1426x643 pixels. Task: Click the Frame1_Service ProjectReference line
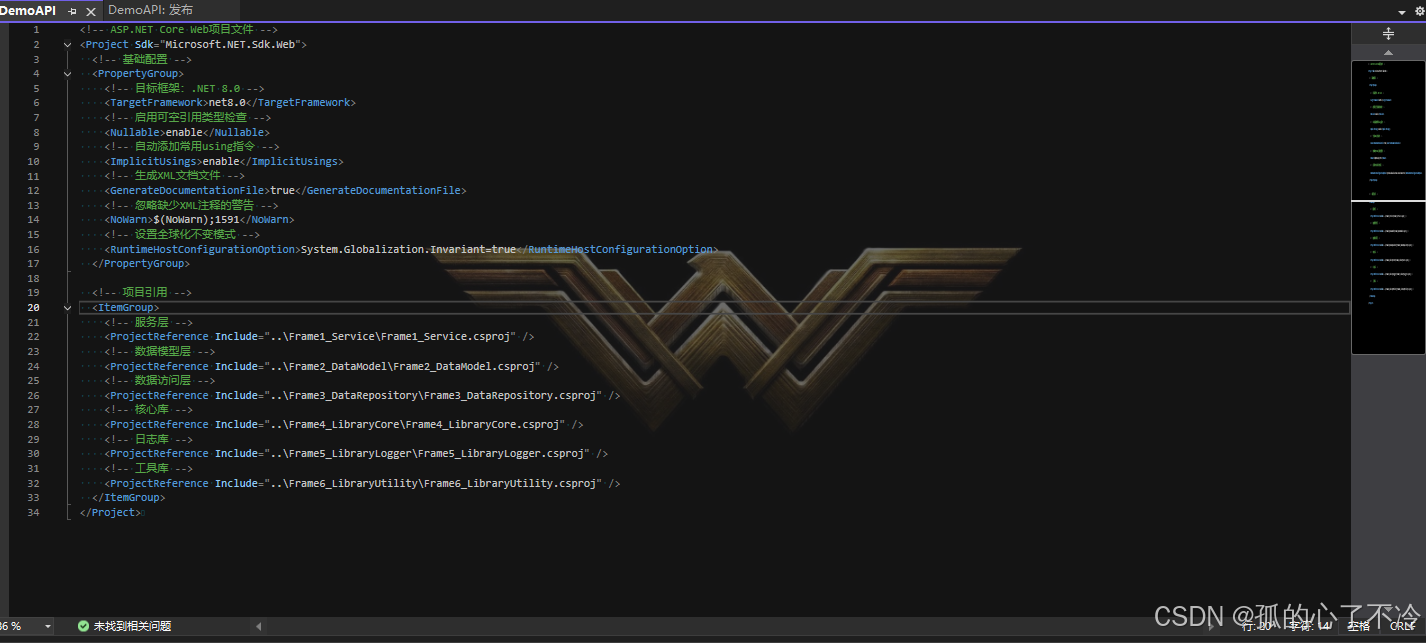(x=319, y=336)
